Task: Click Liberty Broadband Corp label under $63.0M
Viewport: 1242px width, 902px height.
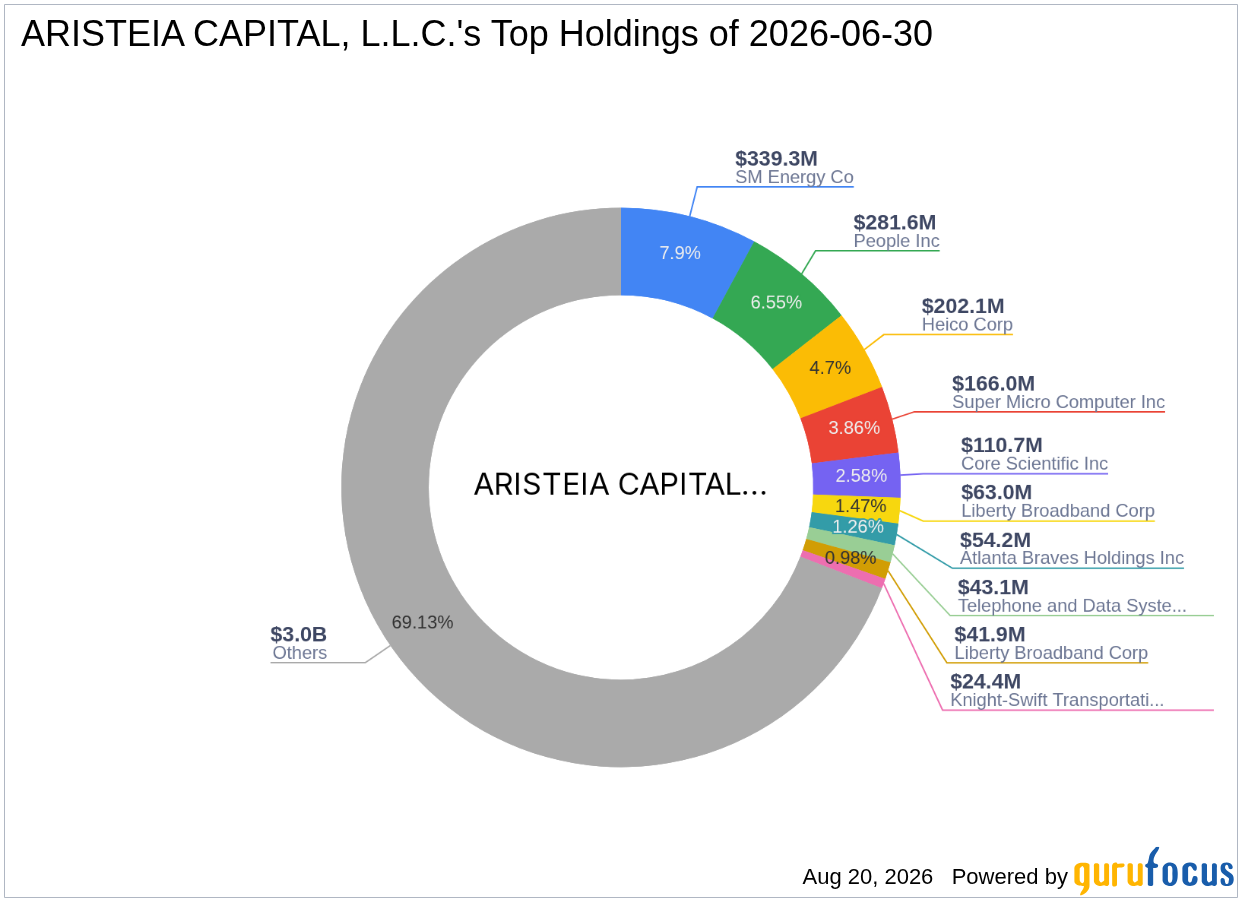Action: click(x=1058, y=511)
